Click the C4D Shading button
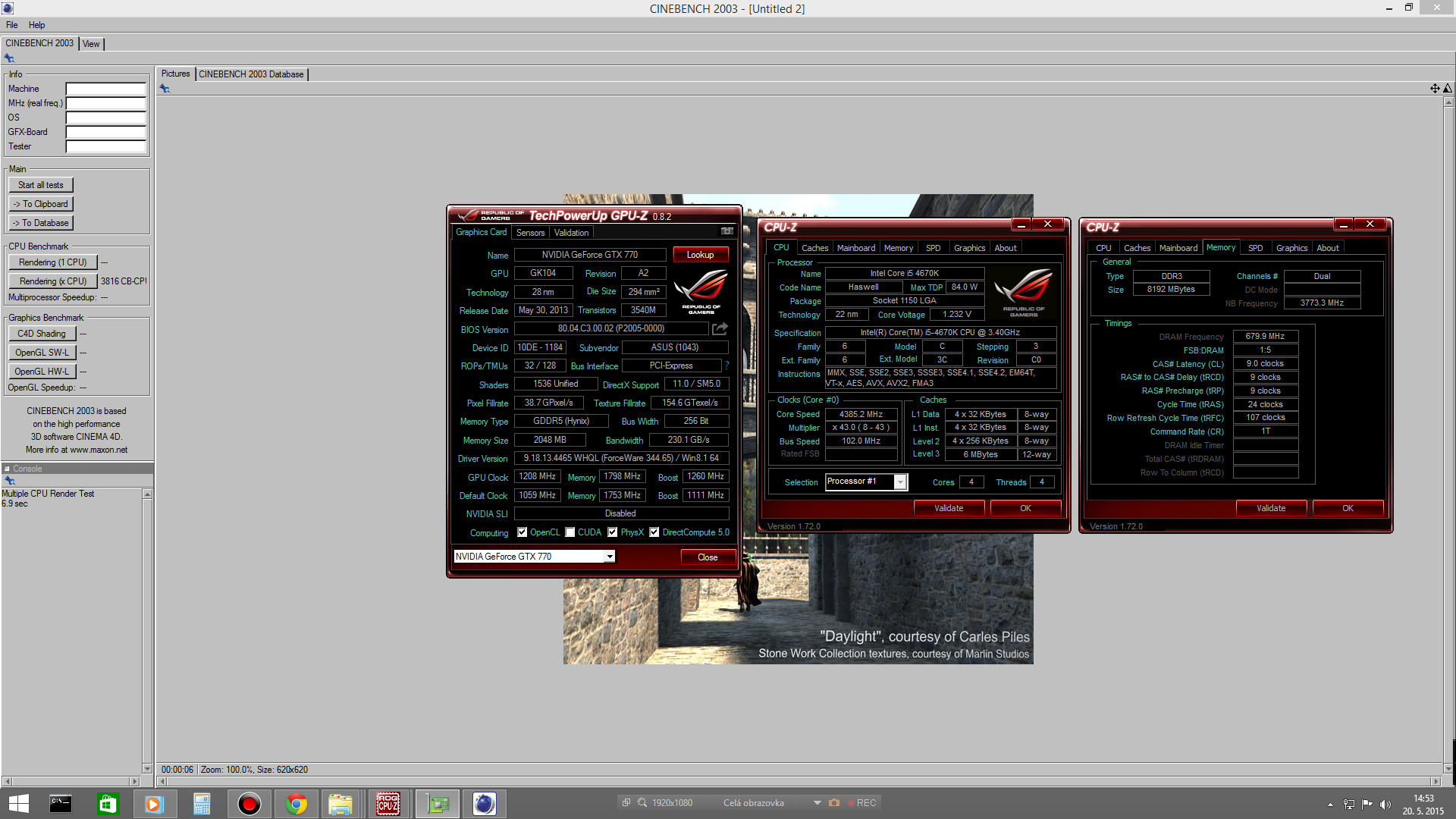Image resolution: width=1456 pixels, height=819 pixels. (42, 334)
